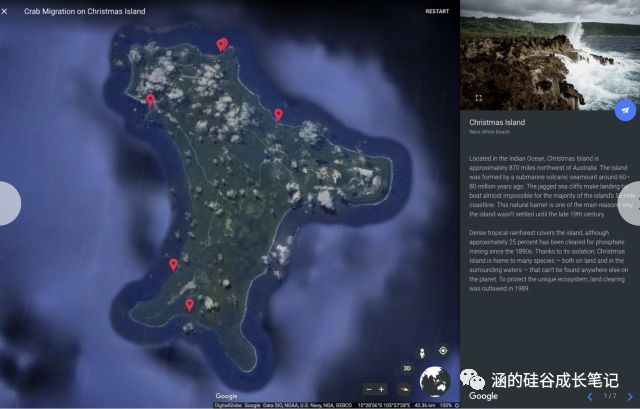This screenshot has width=640, height=409.
Task: Click the my location target icon
Action: coord(443,351)
